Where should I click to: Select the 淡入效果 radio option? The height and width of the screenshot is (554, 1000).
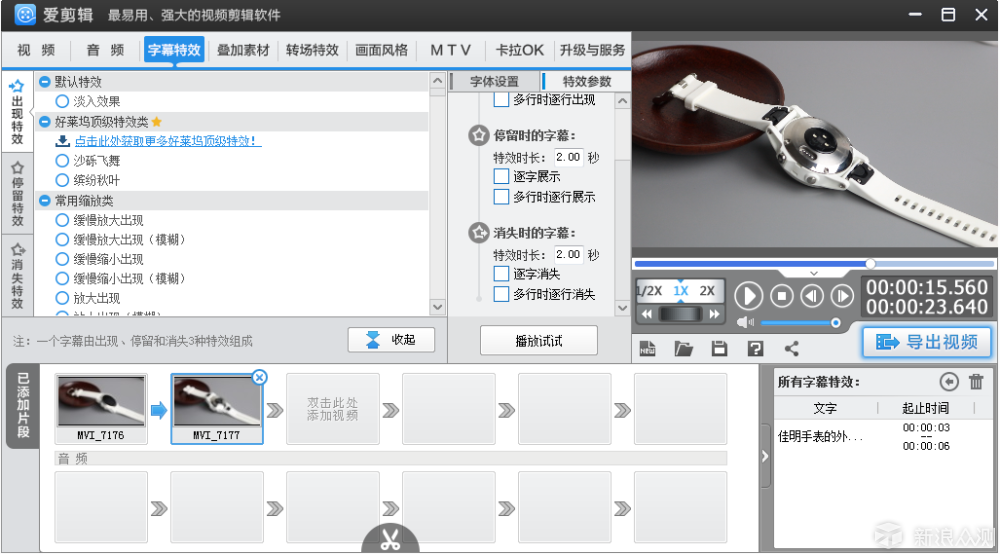[x=62, y=101]
